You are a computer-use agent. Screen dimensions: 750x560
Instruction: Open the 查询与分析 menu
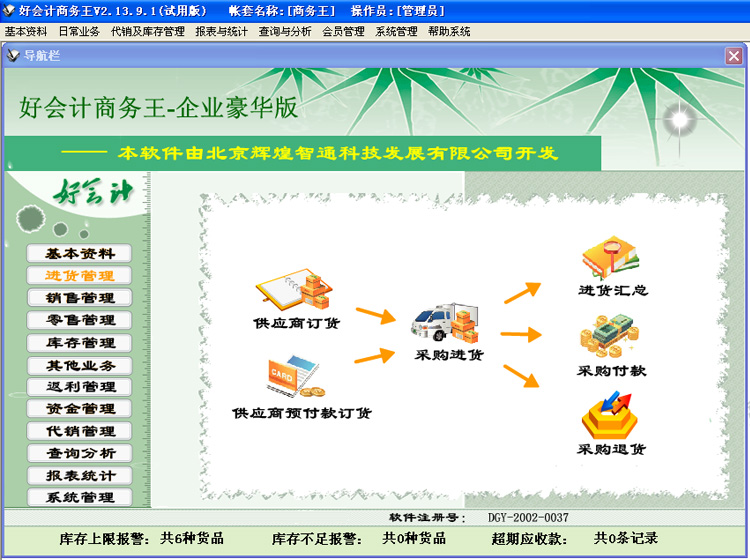pos(285,32)
